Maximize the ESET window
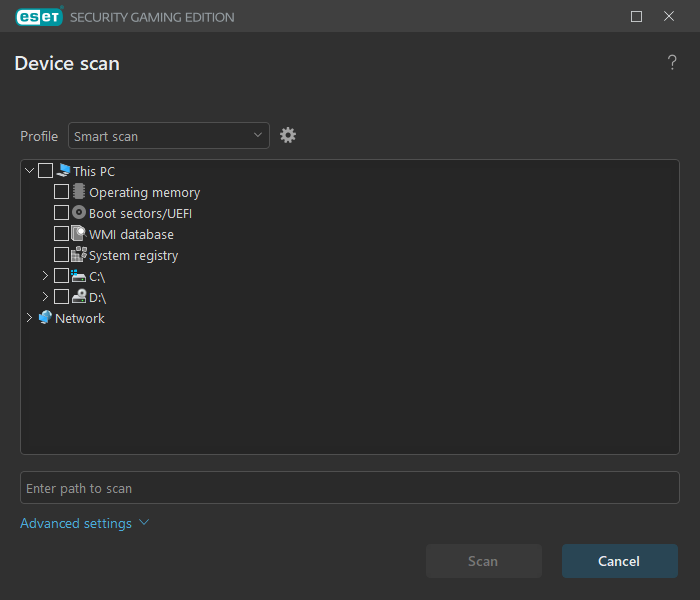This screenshot has height=600, width=700. [x=637, y=17]
